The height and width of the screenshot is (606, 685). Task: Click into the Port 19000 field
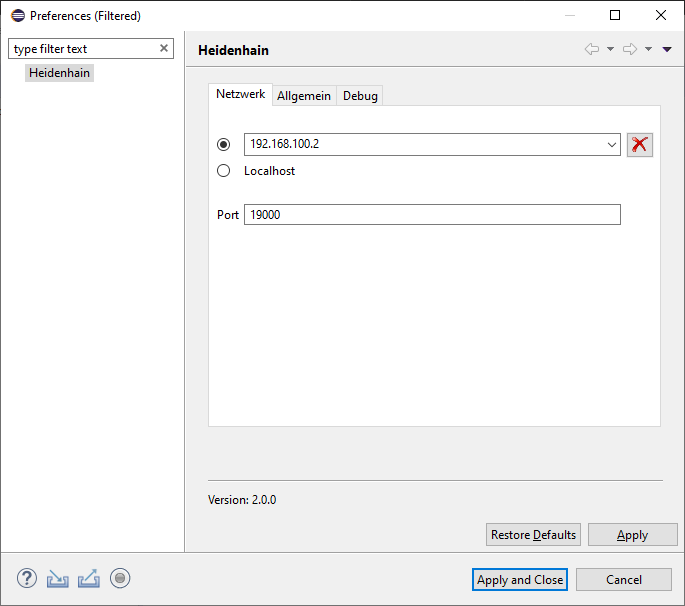tap(432, 215)
